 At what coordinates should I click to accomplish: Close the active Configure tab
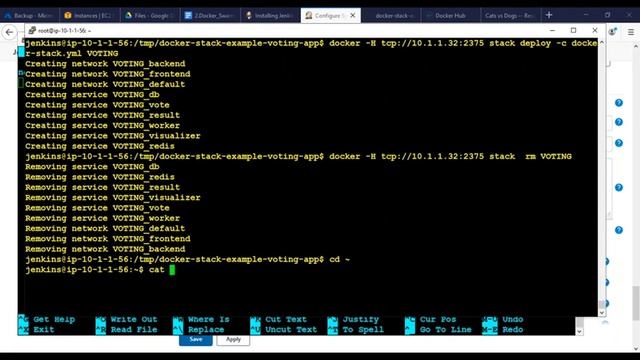(353, 16)
